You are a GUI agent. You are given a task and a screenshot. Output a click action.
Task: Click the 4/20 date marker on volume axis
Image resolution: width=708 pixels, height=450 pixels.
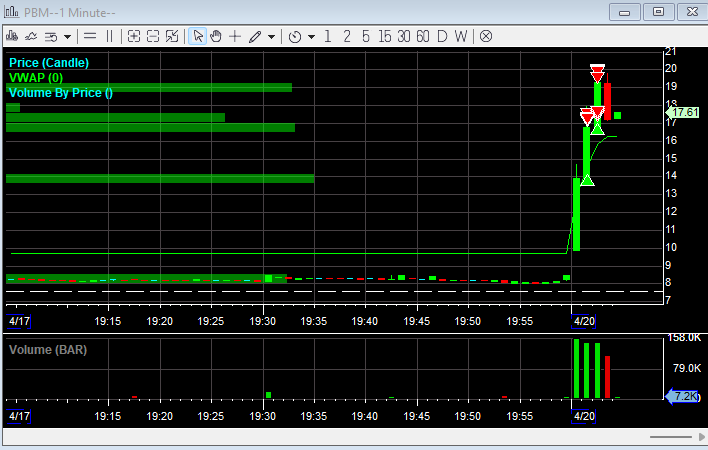[x=584, y=416]
